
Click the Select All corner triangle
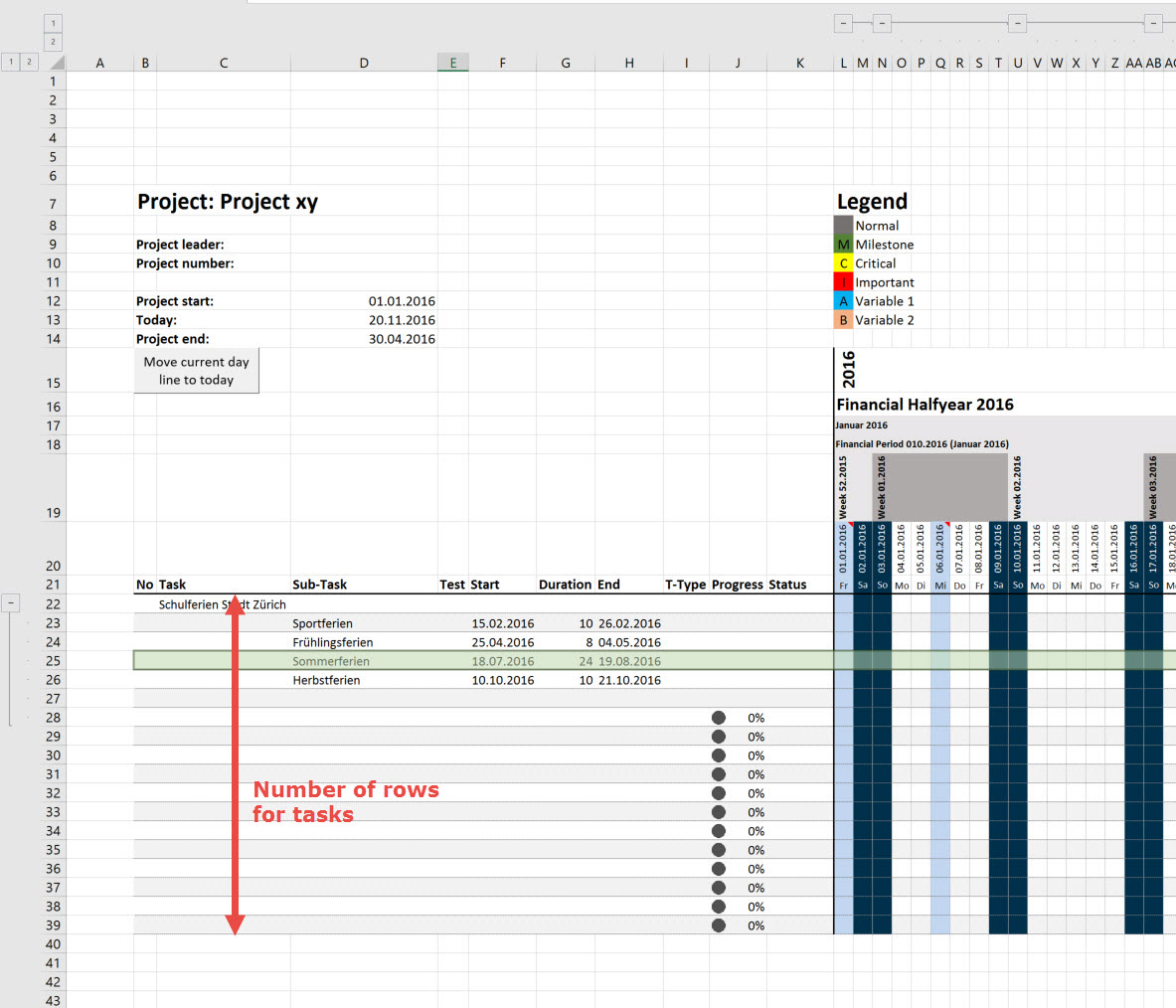point(56,63)
